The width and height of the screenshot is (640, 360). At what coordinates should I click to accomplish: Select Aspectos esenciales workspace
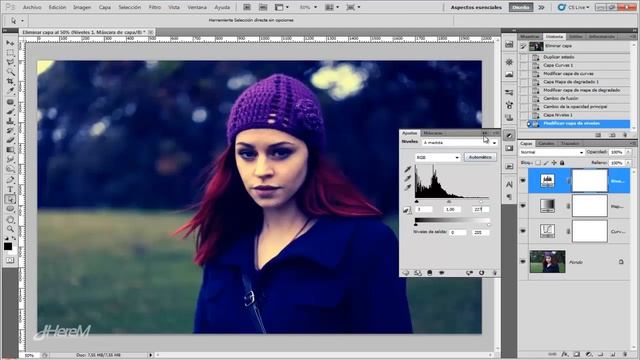[476, 7]
